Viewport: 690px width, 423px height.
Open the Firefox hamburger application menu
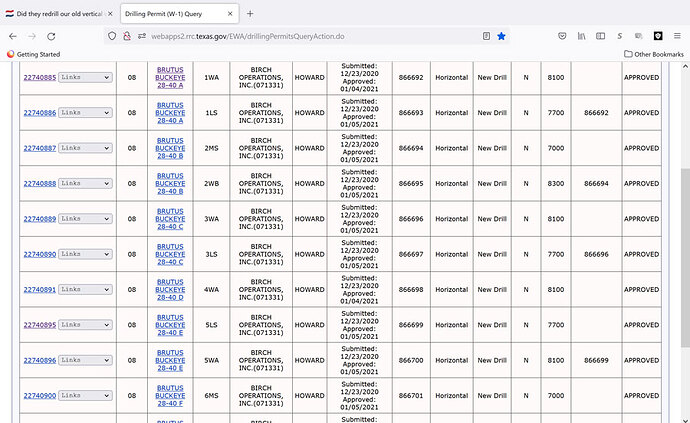pyautogui.click(x=677, y=35)
